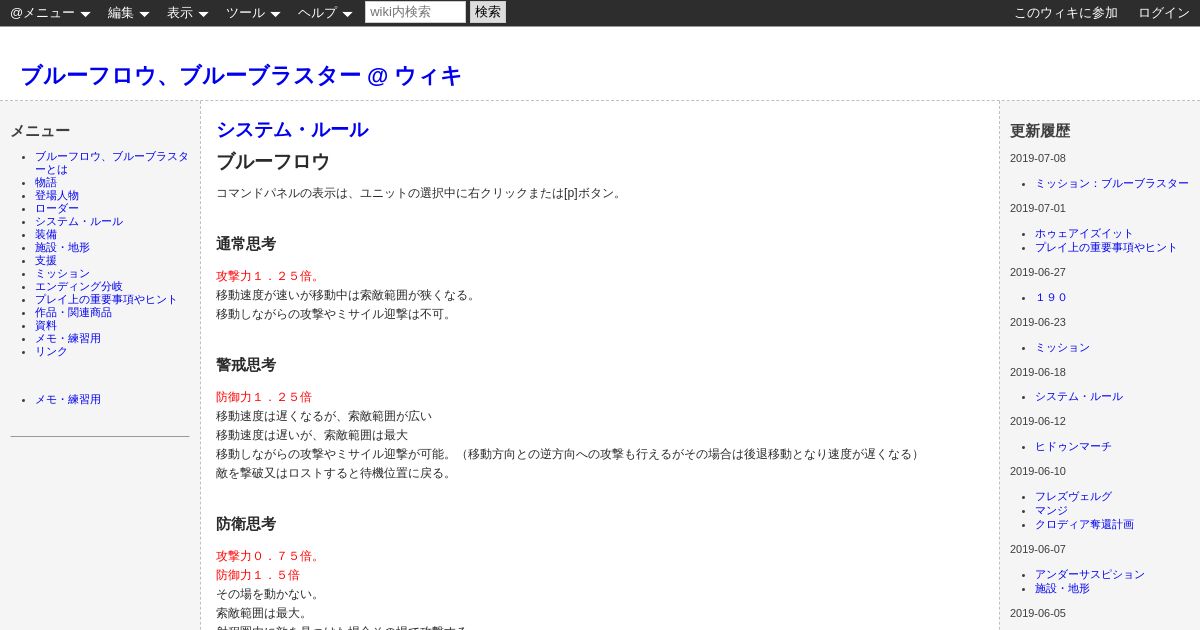This screenshot has height=630, width=1200.
Task: Open the 編集 dropdown menu
Action: [x=128, y=13]
